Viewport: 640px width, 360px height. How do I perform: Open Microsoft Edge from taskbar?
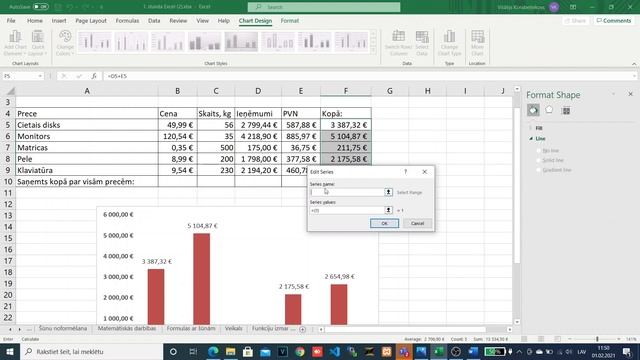tap(213, 351)
